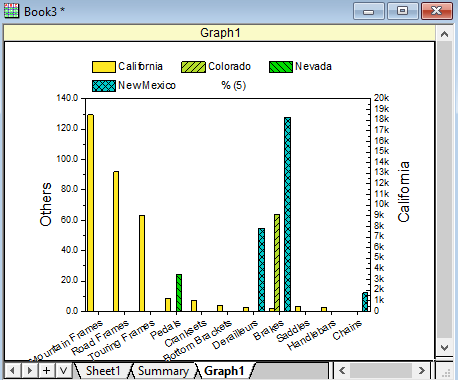
Task: Select the 'Handlebars' x-axis label
Action: 311,335
